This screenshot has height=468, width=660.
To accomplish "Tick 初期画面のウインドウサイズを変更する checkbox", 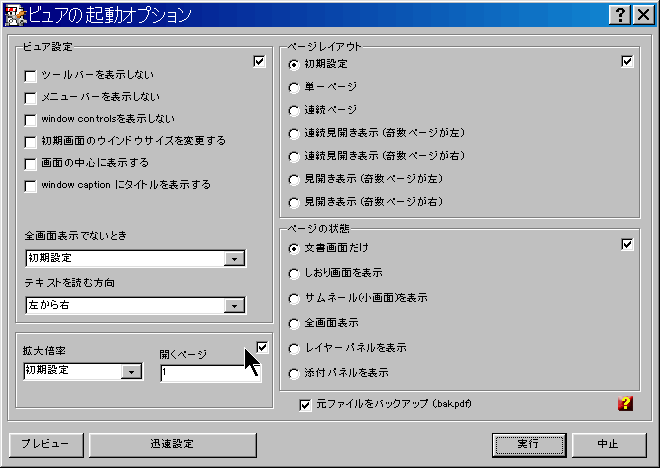I will (x=30, y=142).
